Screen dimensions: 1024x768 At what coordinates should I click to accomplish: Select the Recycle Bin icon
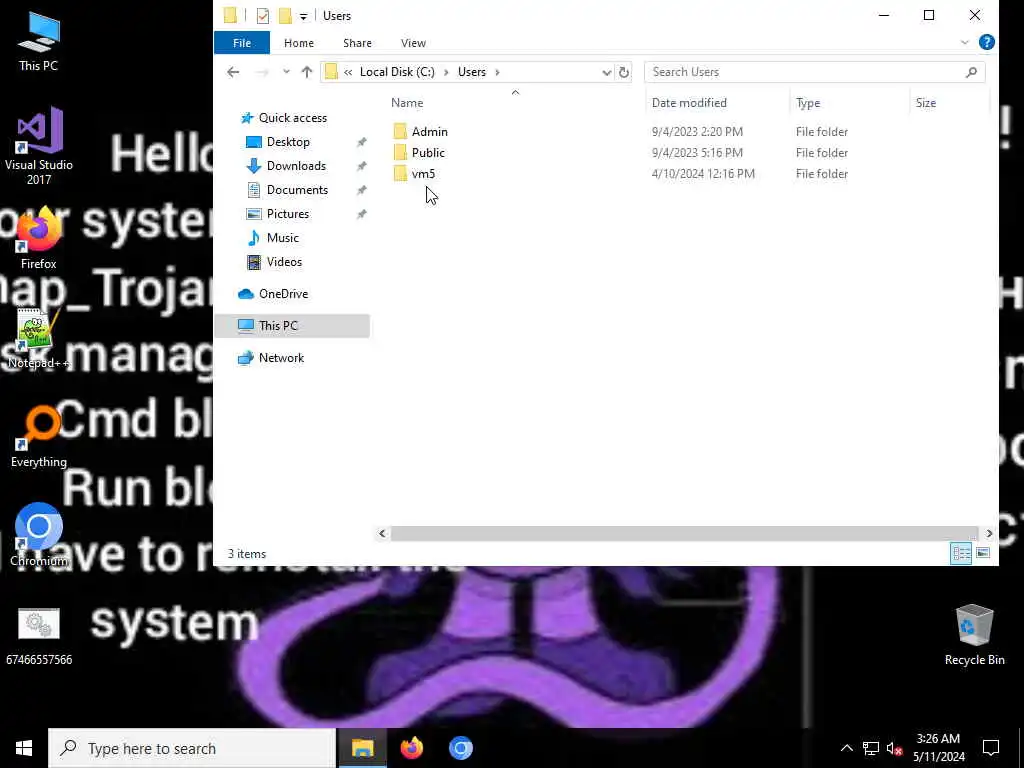[974, 635]
